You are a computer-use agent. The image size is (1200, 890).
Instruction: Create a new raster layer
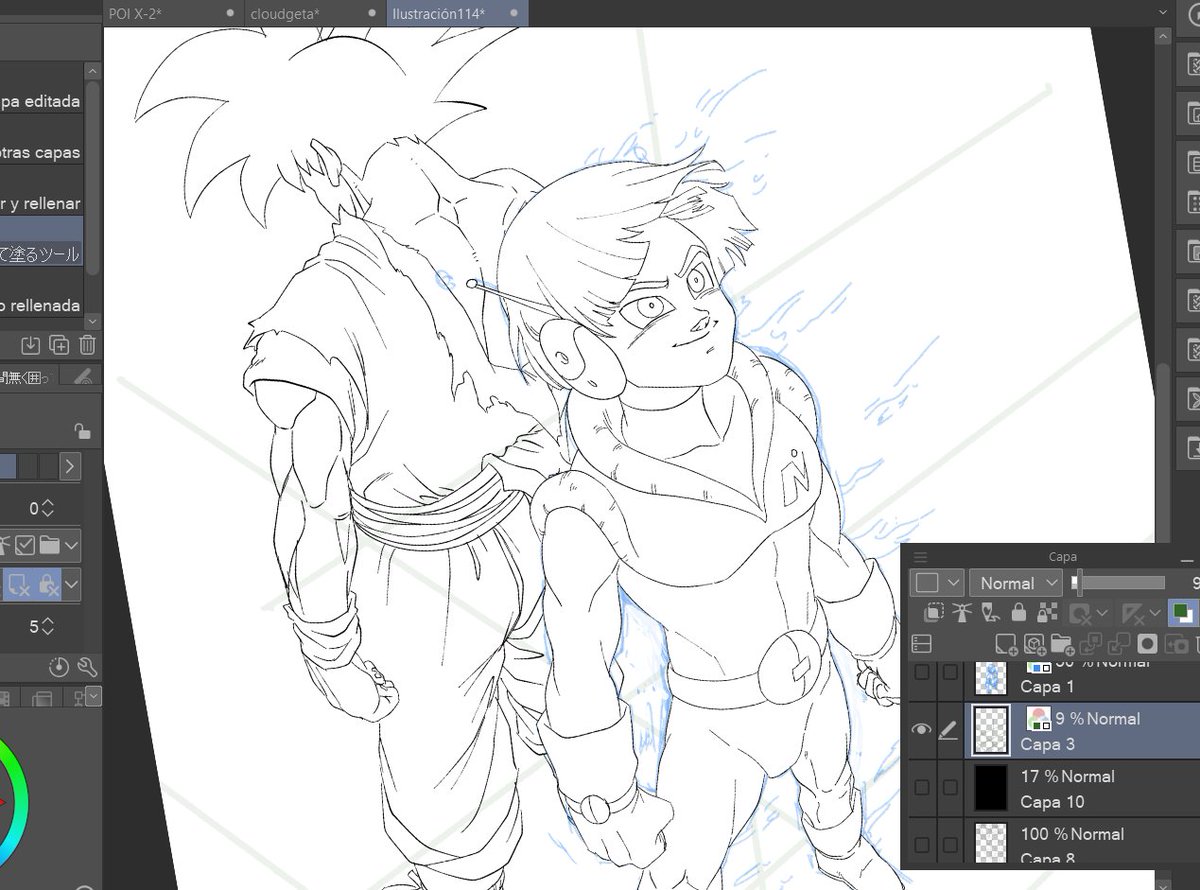1006,645
